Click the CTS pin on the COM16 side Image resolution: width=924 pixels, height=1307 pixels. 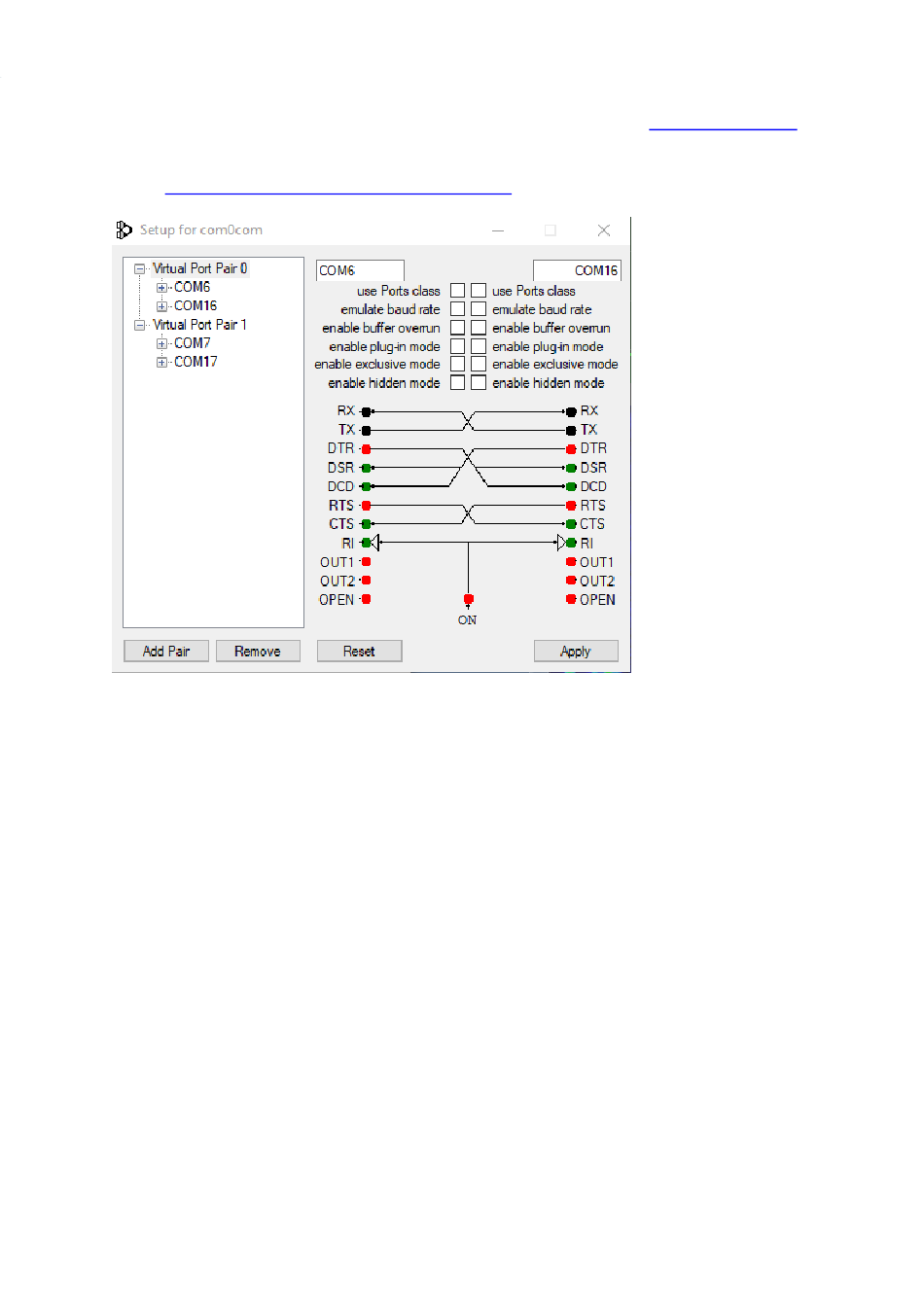[x=571, y=524]
